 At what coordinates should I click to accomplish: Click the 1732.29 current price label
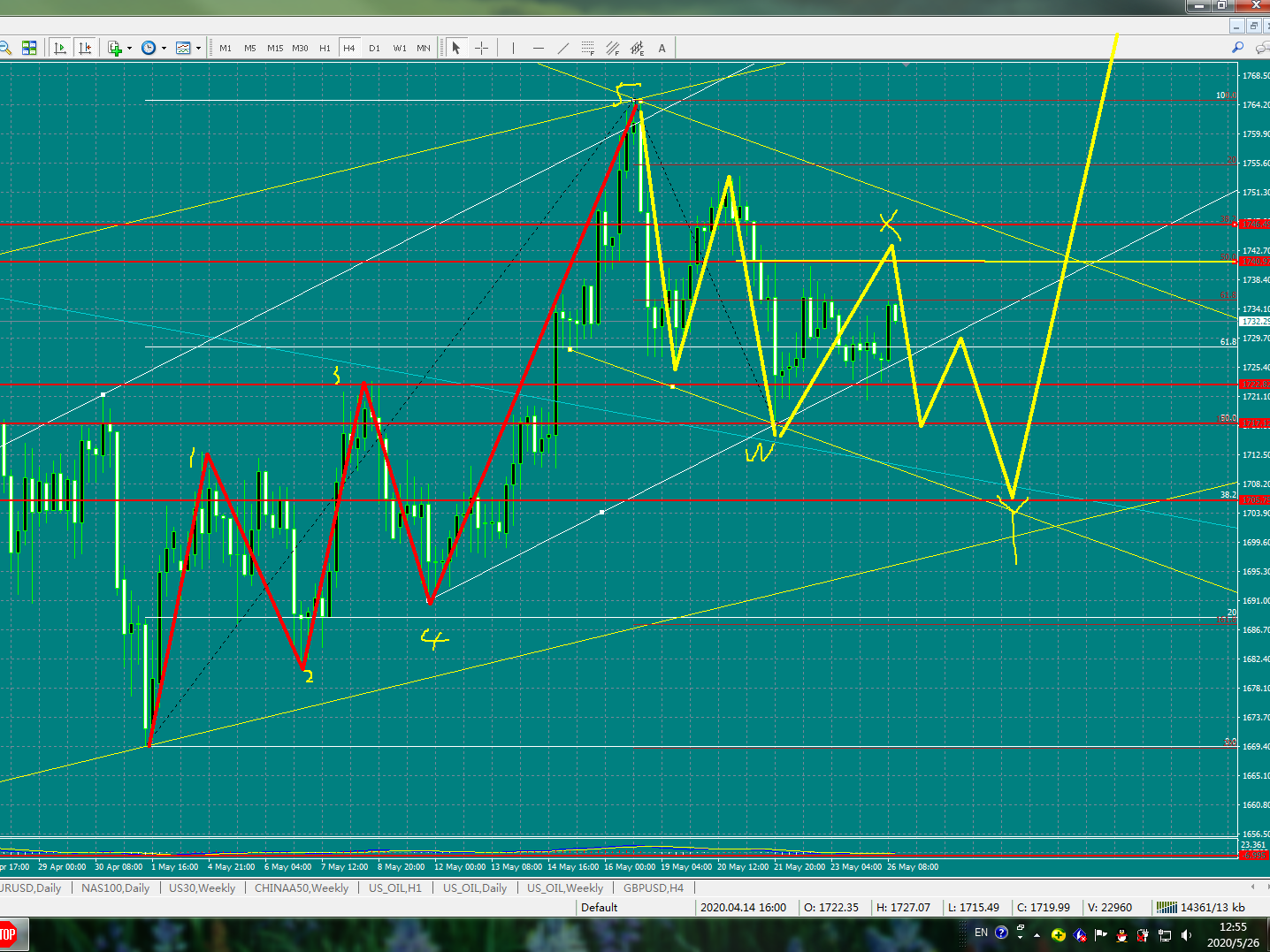(x=1256, y=322)
